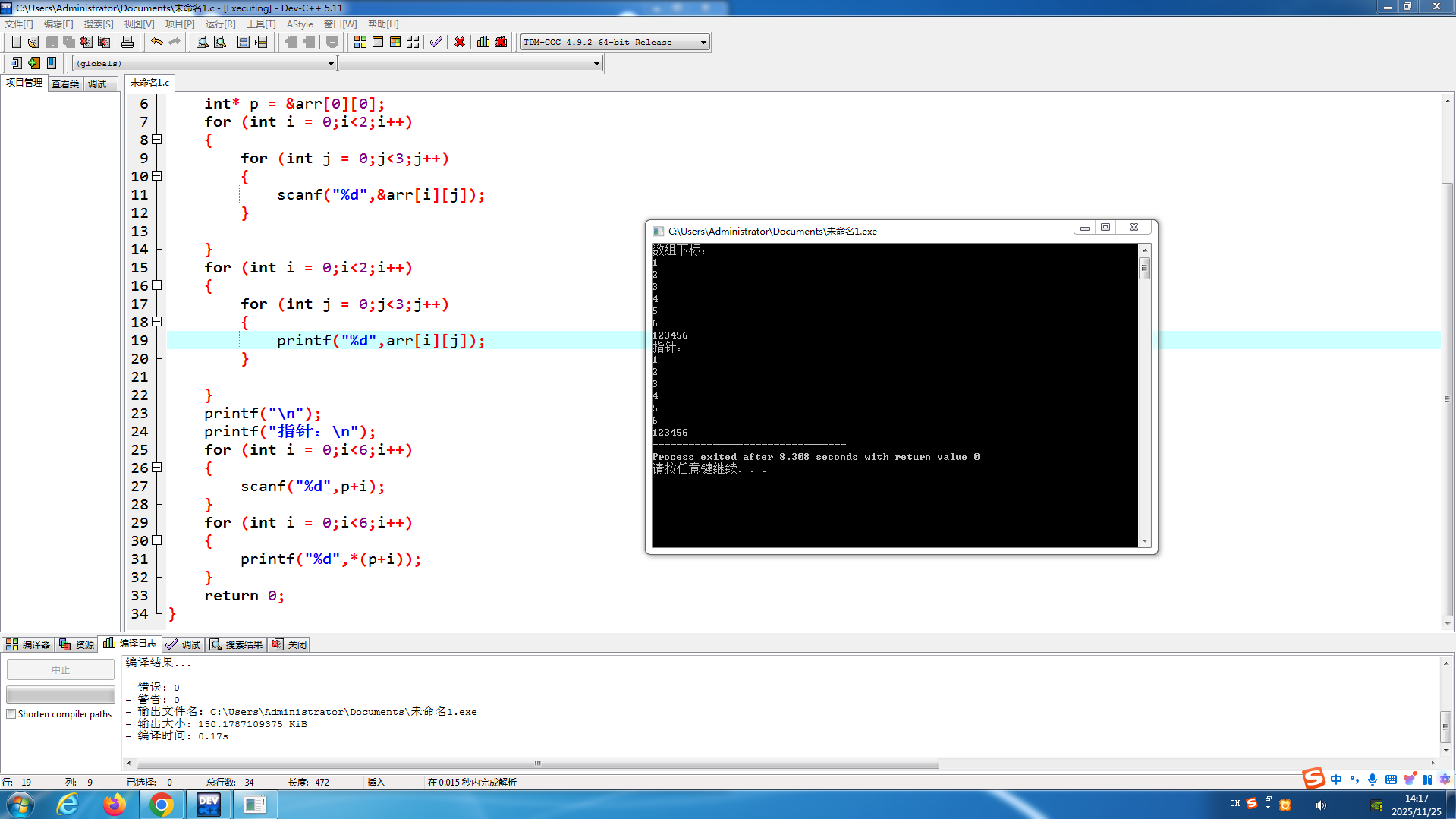Collapse the code fold at line 26

pyautogui.click(x=157, y=468)
